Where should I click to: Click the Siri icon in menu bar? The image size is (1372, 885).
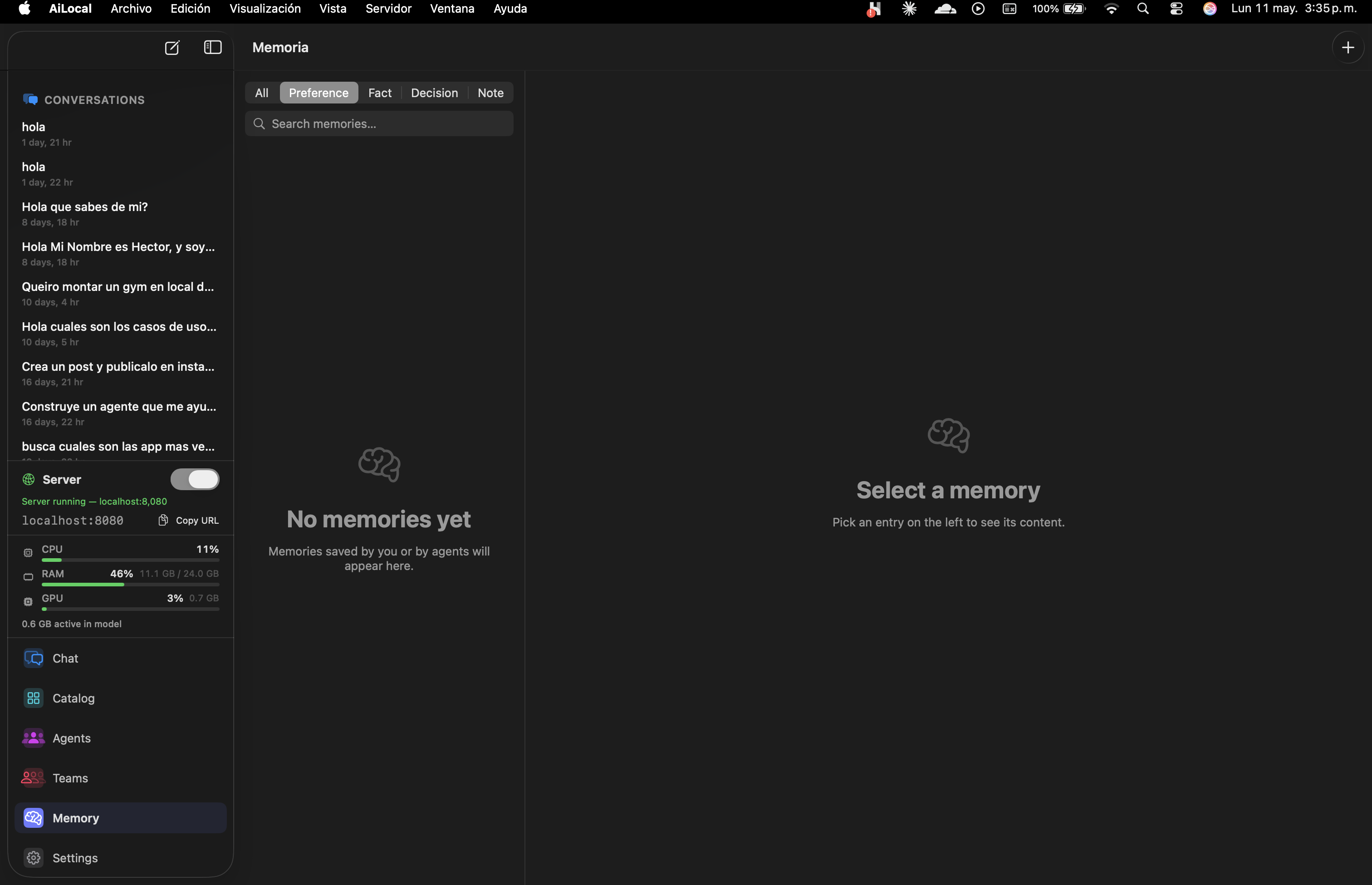[x=1210, y=9]
